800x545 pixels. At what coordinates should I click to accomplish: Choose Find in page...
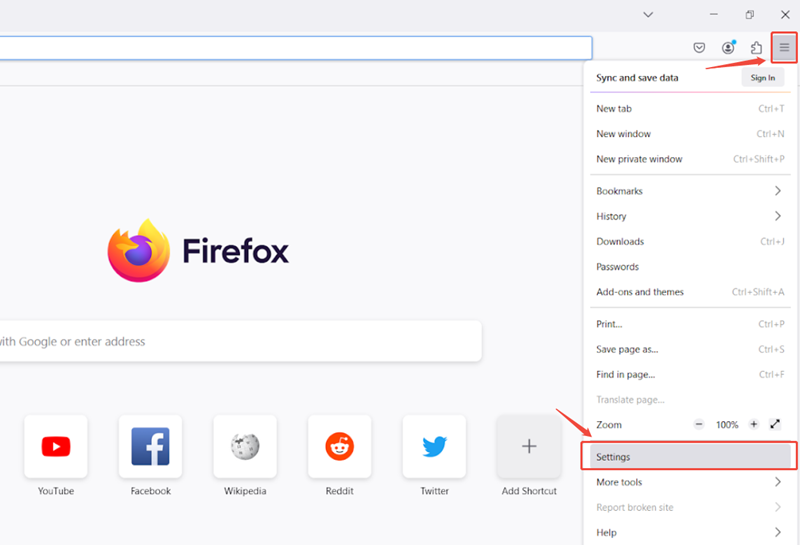point(690,375)
